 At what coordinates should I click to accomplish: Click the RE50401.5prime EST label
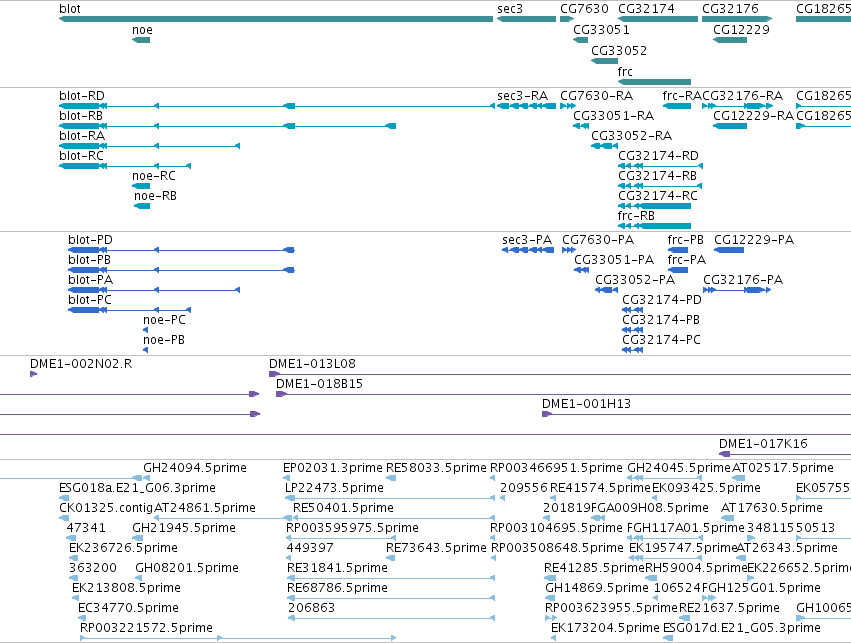pos(344,508)
